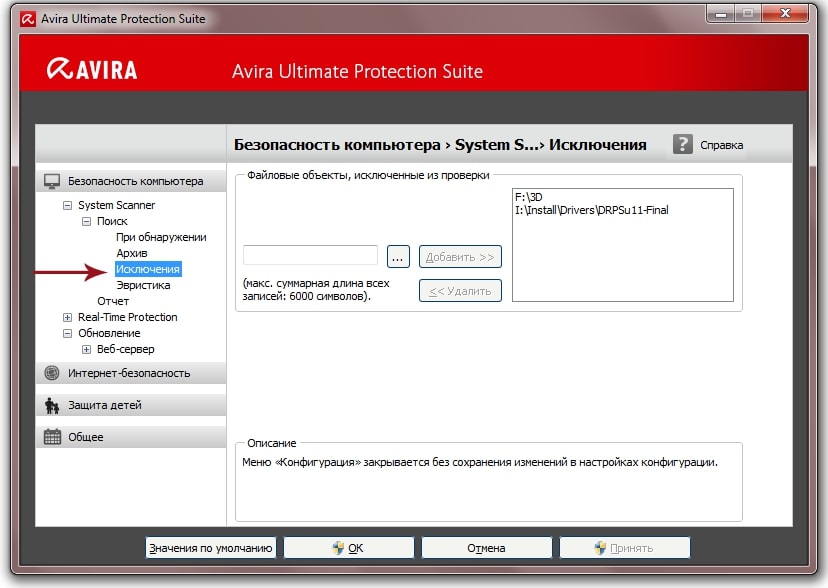Select System Scanner in the tree
The image size is (828, 588).
point(117,205)
